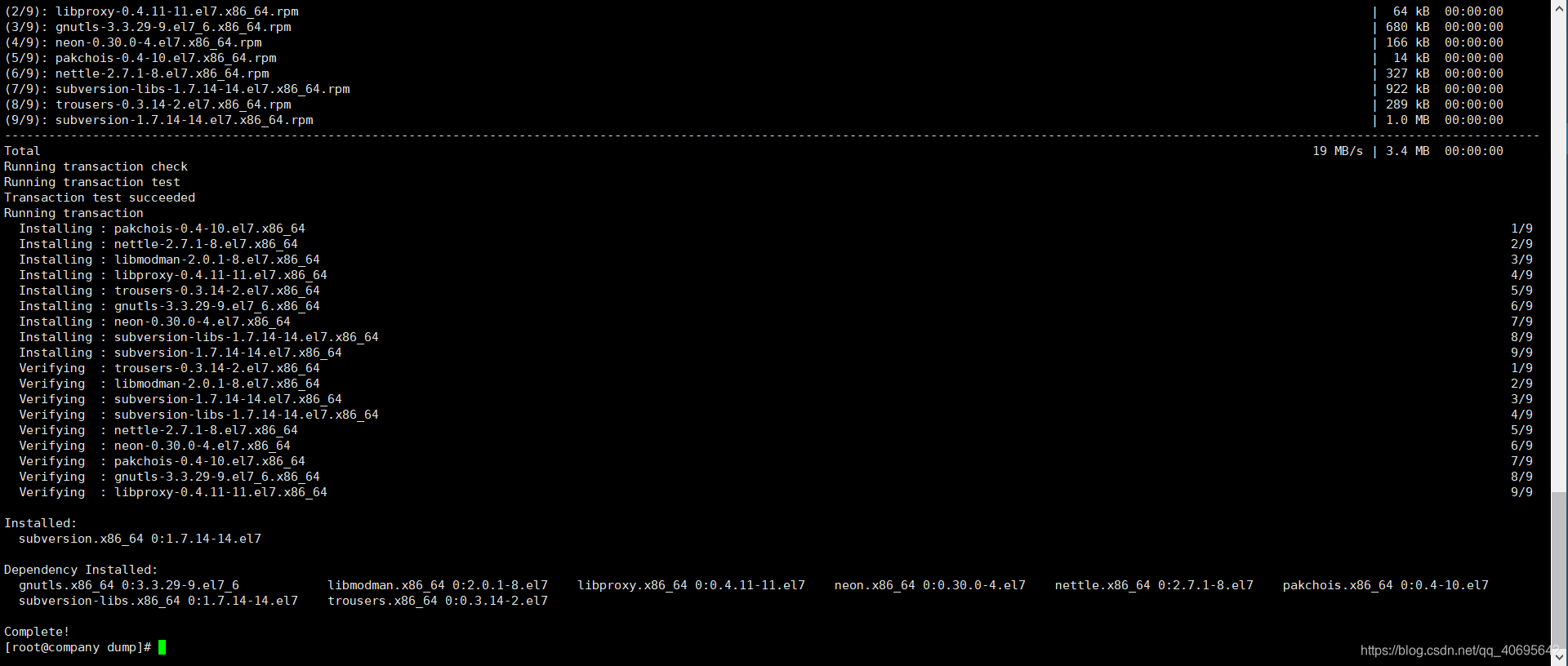1568x666 pixels.
Task: Click 'subversion-libs.x86_64 0:1.7.14-14.el7' dependency entry
Action: pyautogui.click(x=158, y=601)
